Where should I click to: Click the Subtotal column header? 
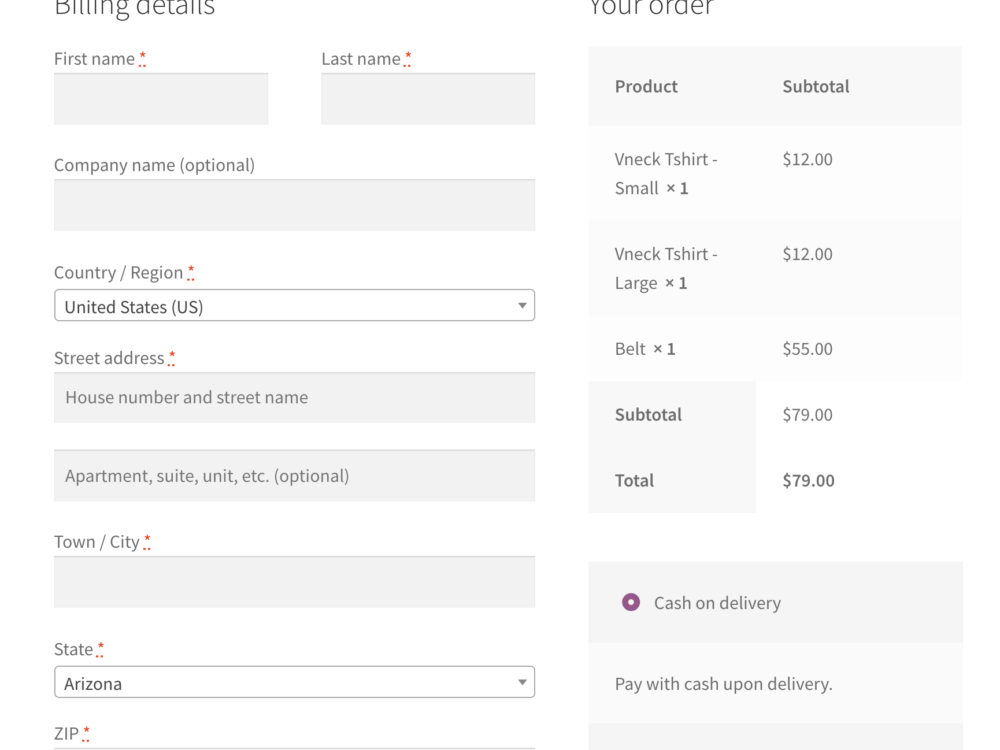coord(815,86)
